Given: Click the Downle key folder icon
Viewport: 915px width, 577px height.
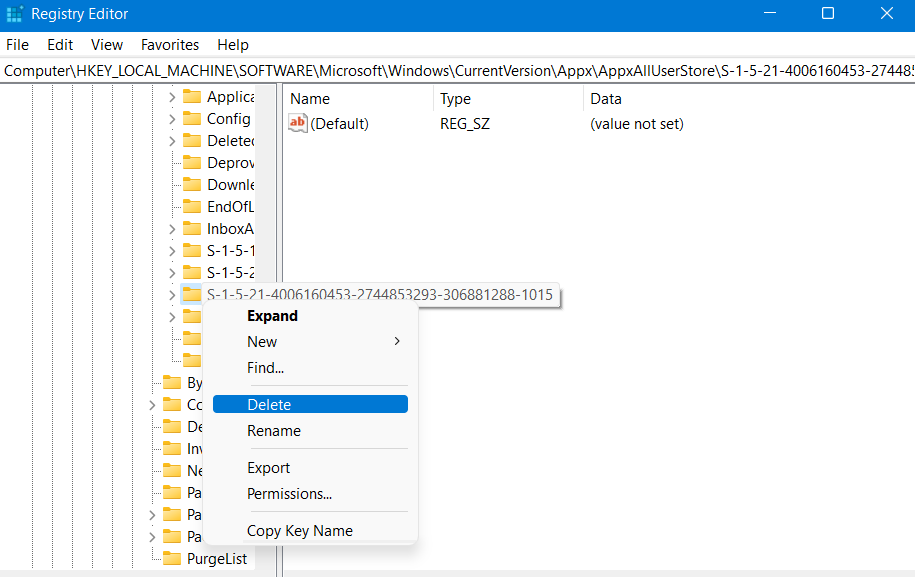Looking at the screenshot, I should pos(191,185).
